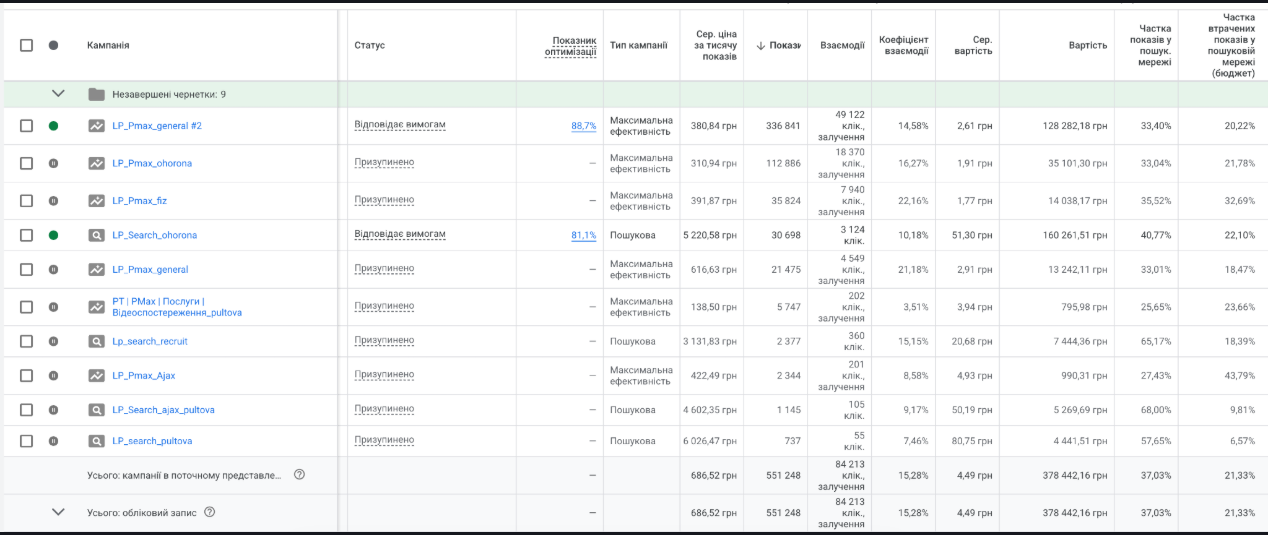Viewport: 1268px width, 535px height.
Task: Toggle the select-all checkbox in table header
Action: pyautogui.click(x=26, y=45)
